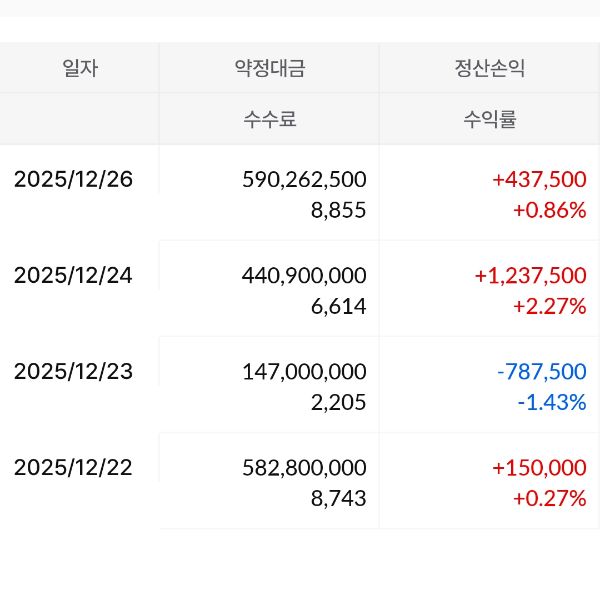Open the 2025/12/26 date row

(x=73, y=180)
